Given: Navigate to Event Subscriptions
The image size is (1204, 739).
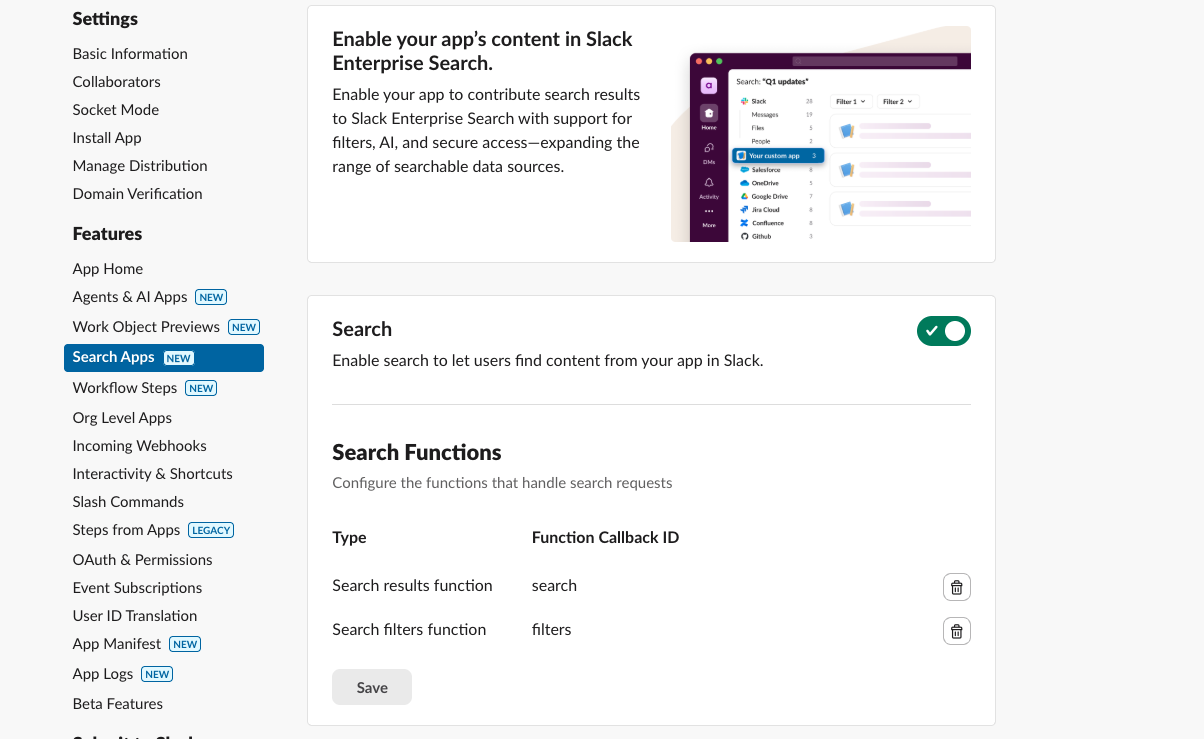Looking at the screenshot, I should pyautogui.click(x=137, y=588).
